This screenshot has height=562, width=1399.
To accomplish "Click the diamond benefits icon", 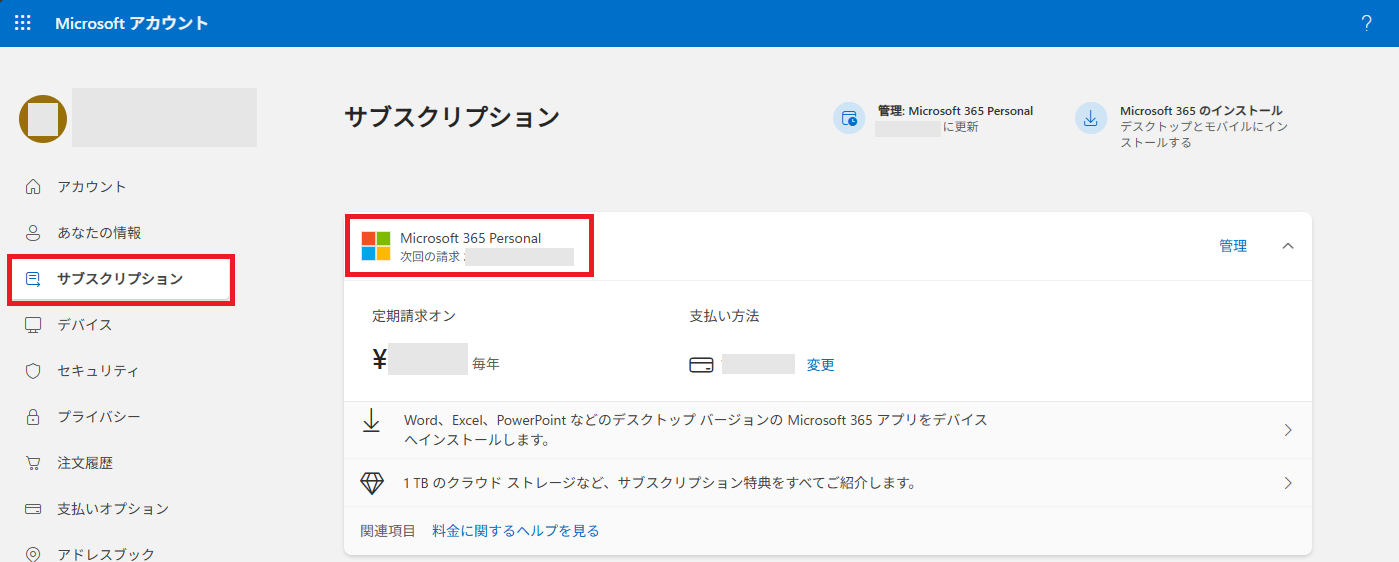I will (372, 483).
